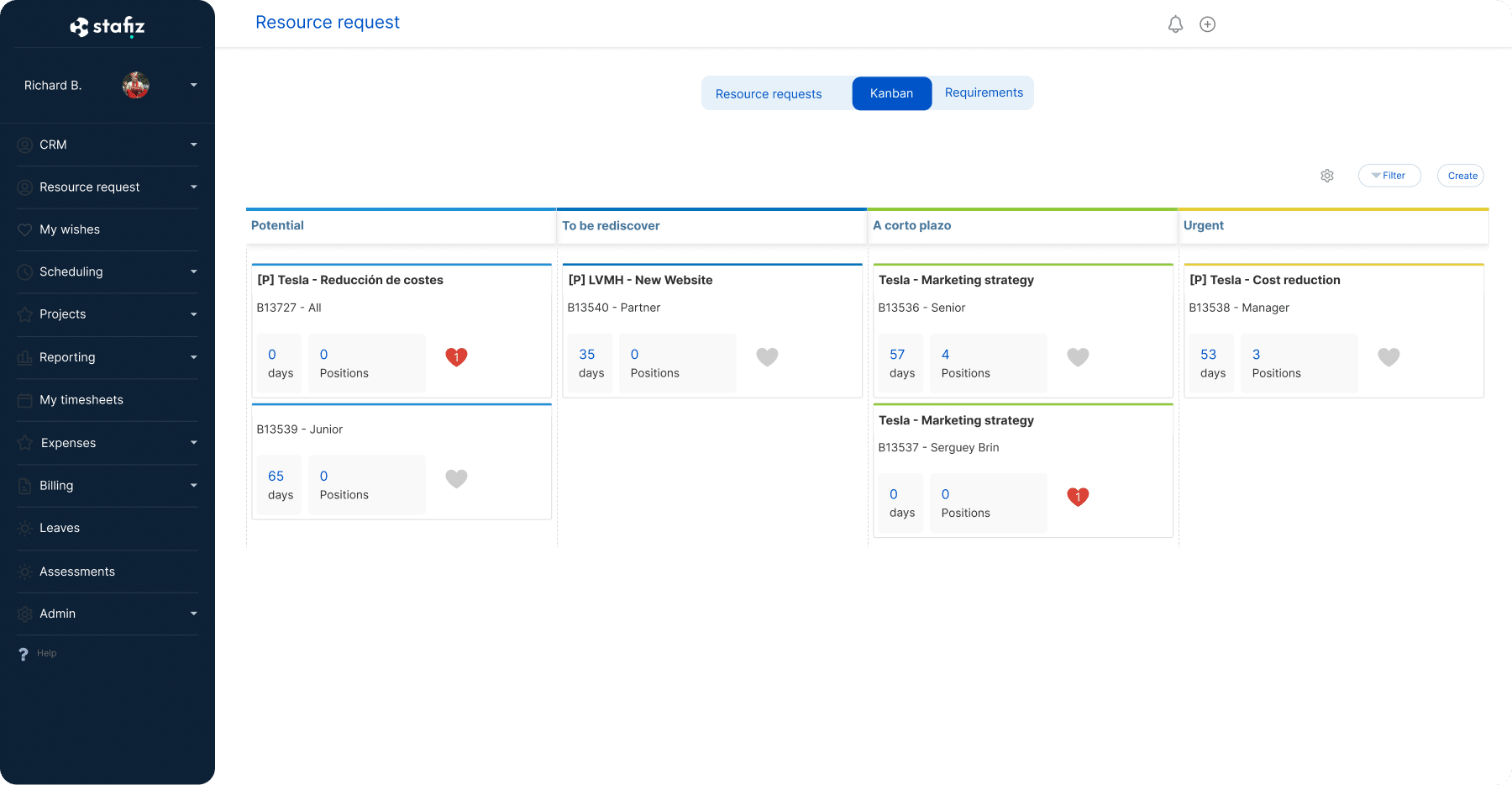Toggle heart on LVMH New Website card

tap(767, 356)
